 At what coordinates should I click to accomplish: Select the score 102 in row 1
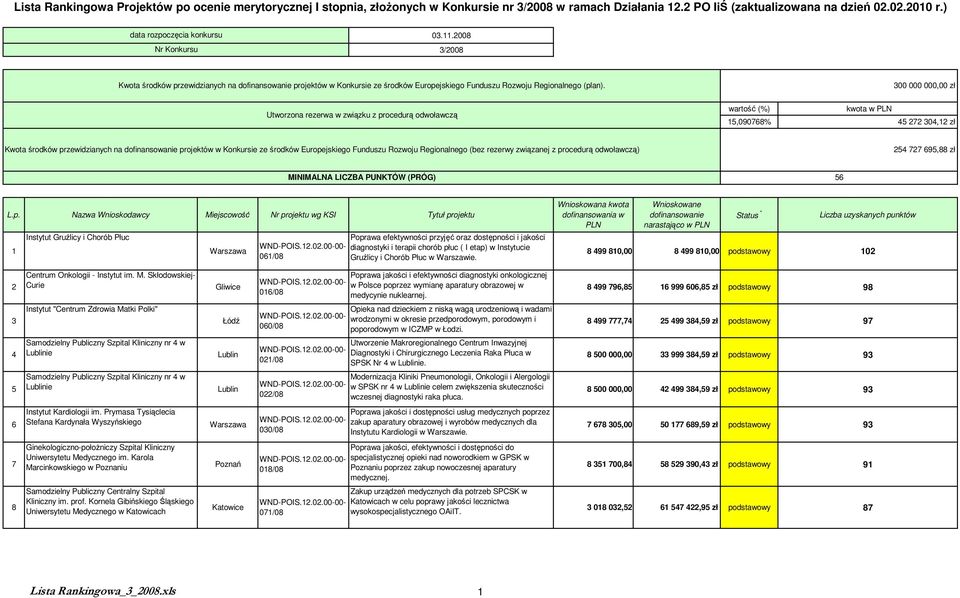coord(868,251)
